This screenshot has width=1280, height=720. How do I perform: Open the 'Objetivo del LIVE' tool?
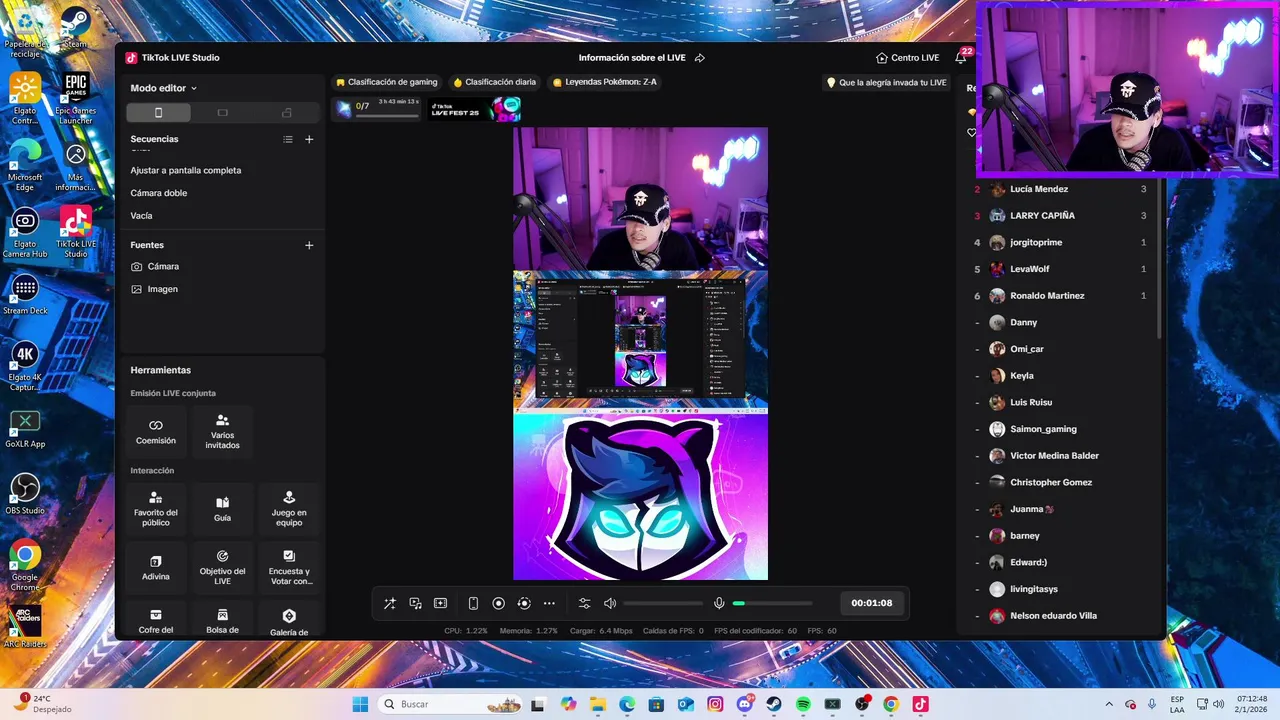coord(222,568)
